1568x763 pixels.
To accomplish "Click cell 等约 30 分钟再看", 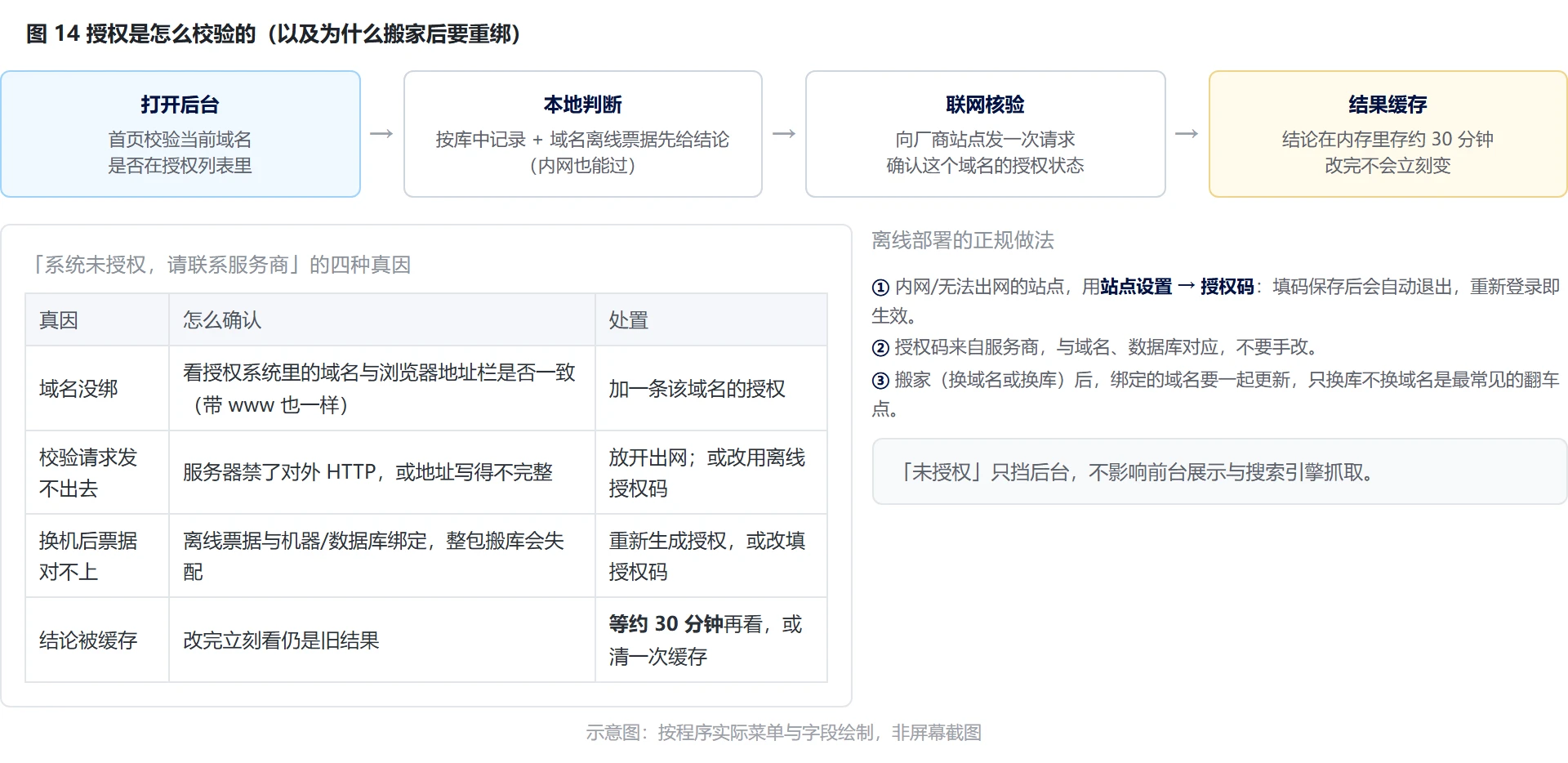I will (x=710, y=640).
